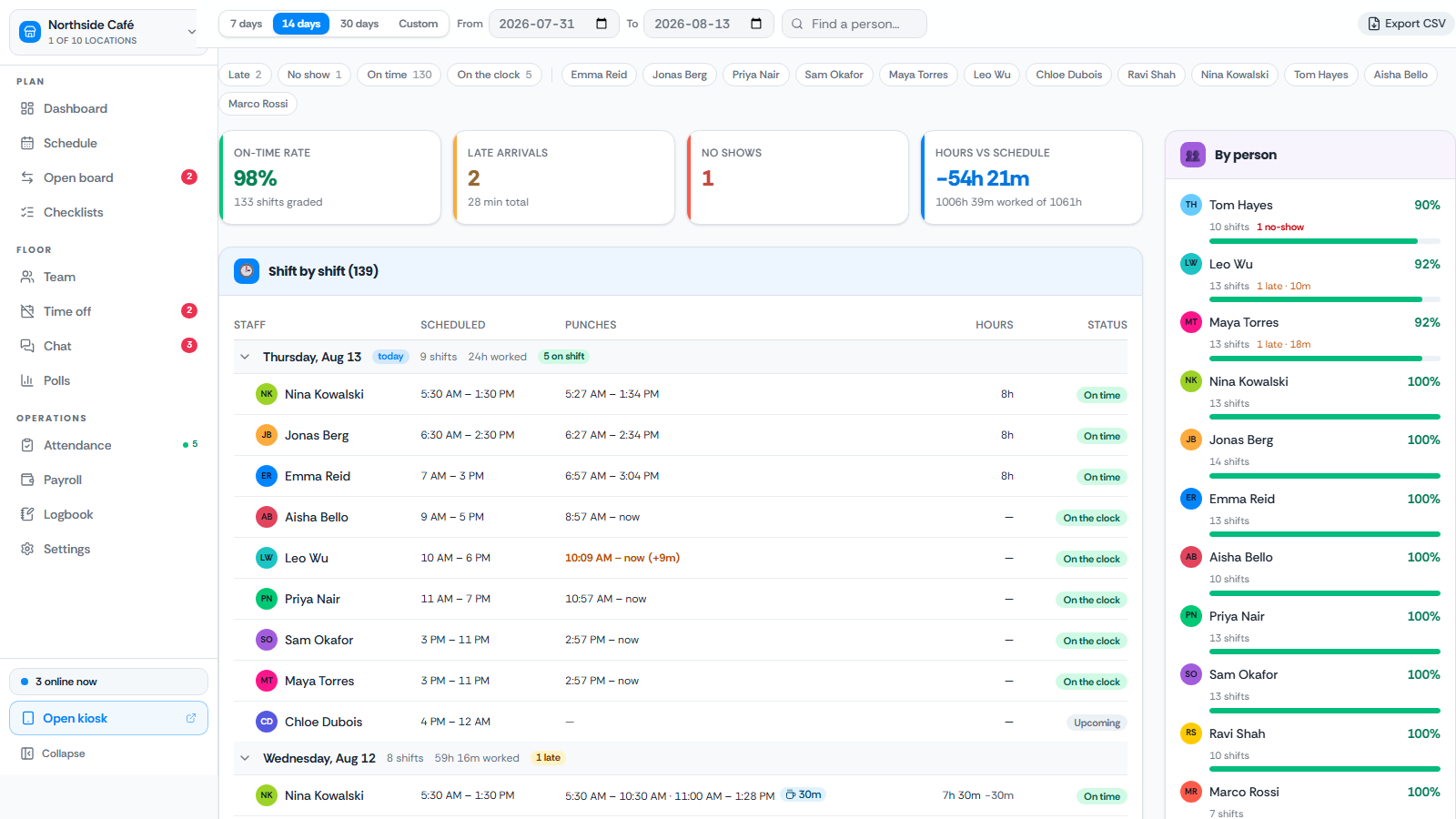The height and width of the screenshot is (819, 1456).
Task: Click the Northside Café store logo
Action: (30, 32)
